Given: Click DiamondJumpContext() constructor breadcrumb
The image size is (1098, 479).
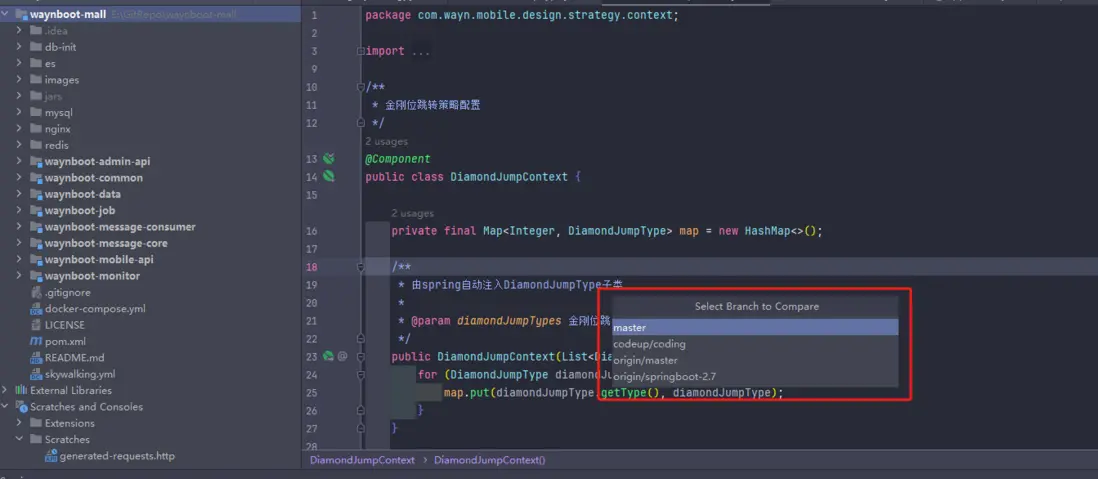Looking at the screenshot, I should 489,460.
